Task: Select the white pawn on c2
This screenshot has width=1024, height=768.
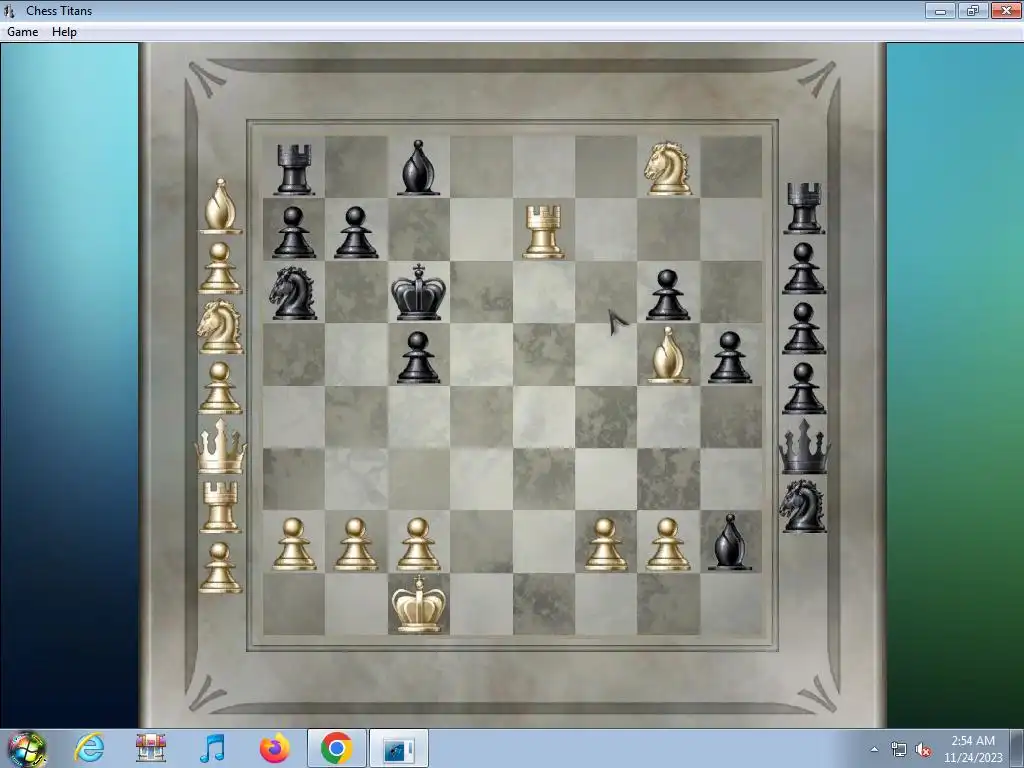Action: (x=418, y=544)
